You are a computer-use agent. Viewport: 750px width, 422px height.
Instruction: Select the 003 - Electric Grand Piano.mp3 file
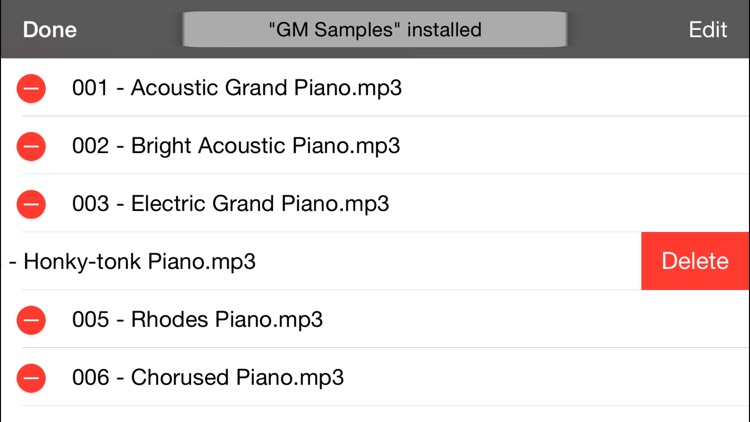point(231,204)
